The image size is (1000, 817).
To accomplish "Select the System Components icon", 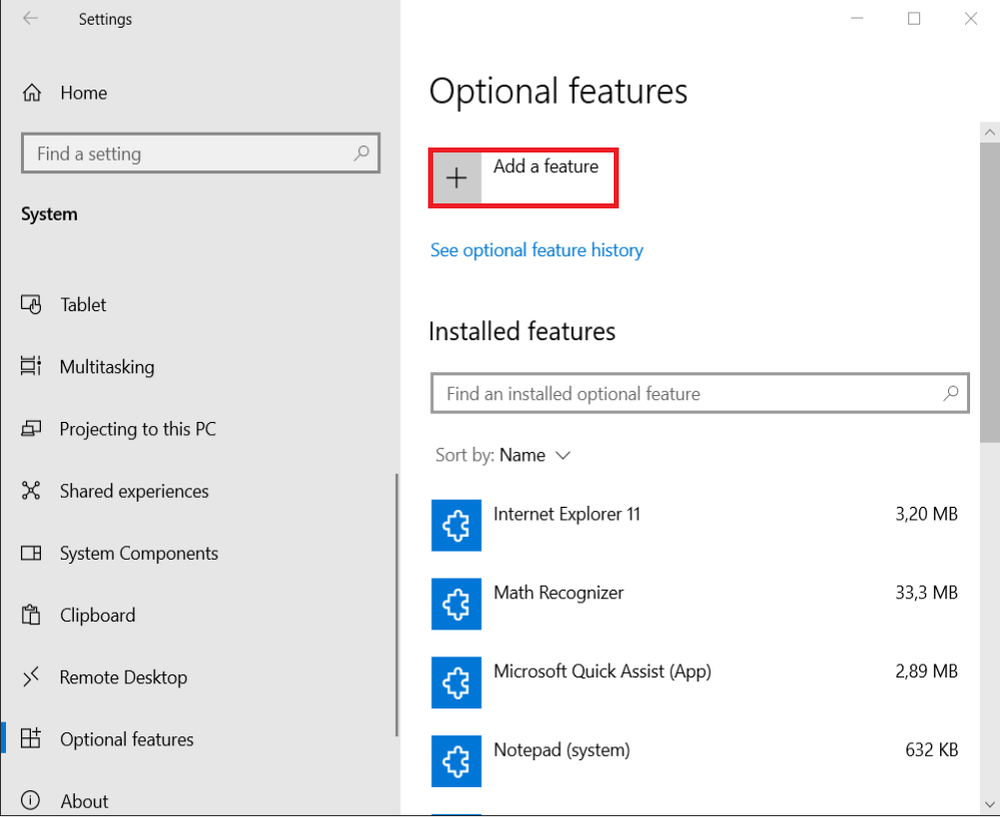I will 31,553.
